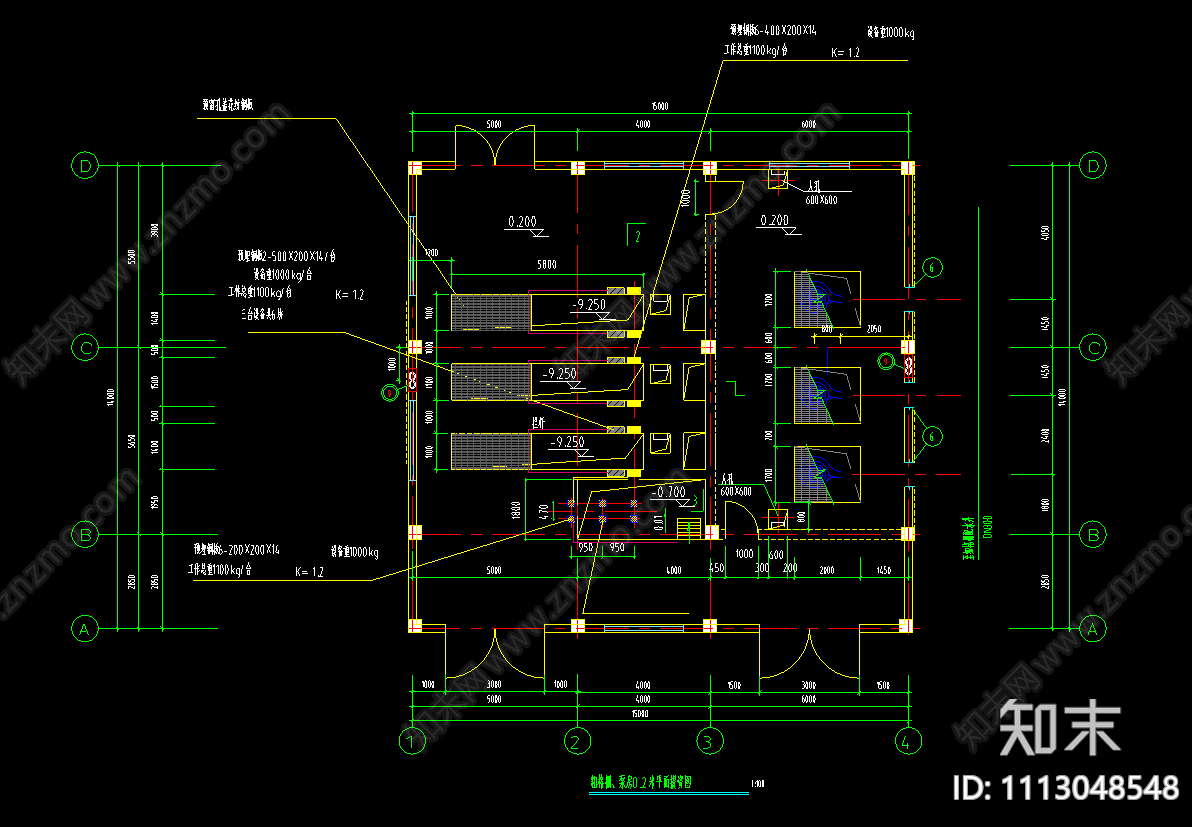Click the topmost -9.250 elevation label
This screenshot has width=1192, height=827.
[x=588, y=304]
